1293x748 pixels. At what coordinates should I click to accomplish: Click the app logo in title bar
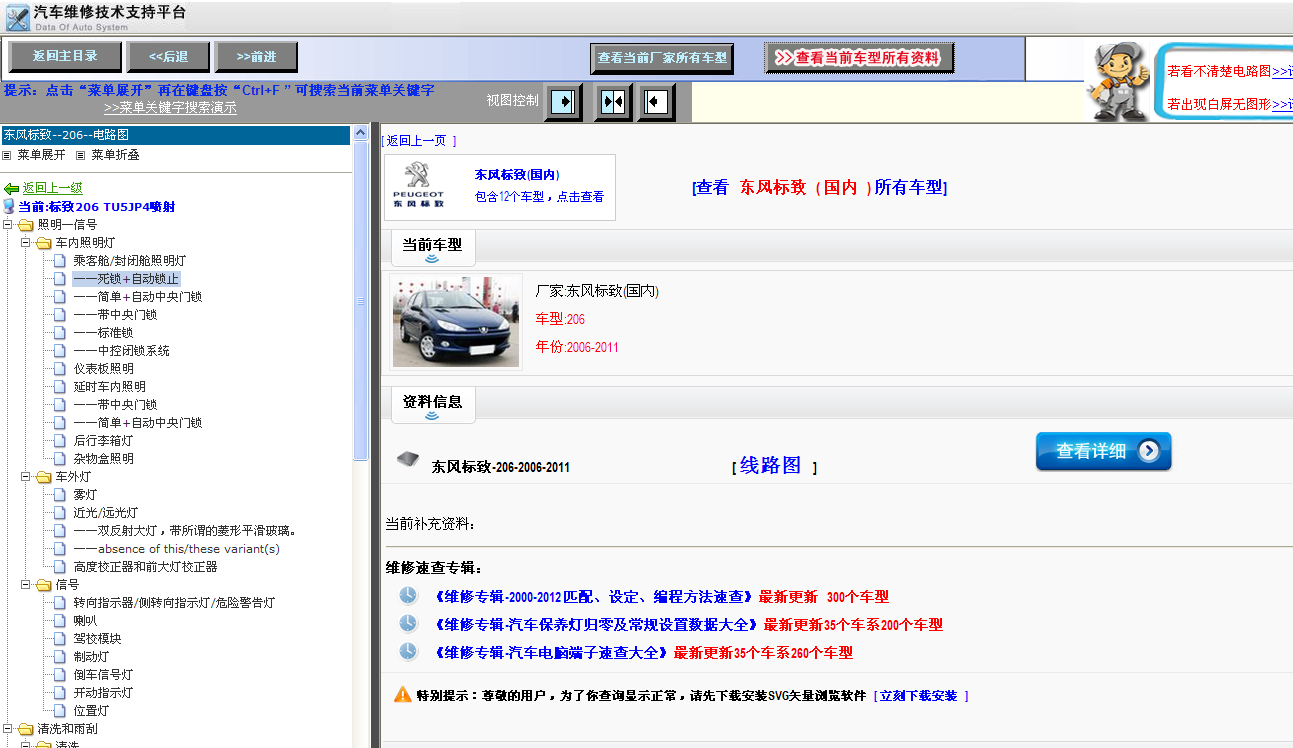[x=17, y=17]
